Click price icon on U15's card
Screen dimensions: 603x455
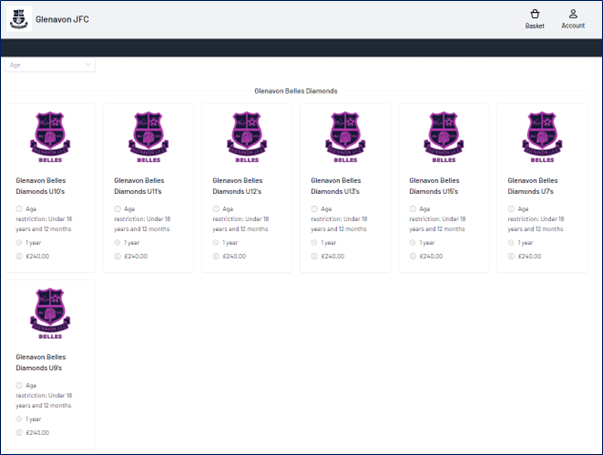pos(413,256)
